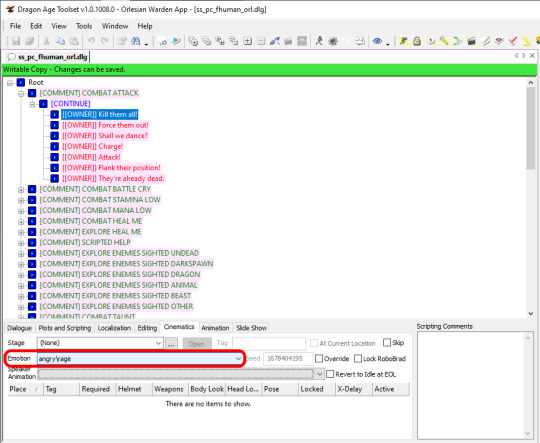
Task: Click the Seed value field
Action: click(288, 359)
